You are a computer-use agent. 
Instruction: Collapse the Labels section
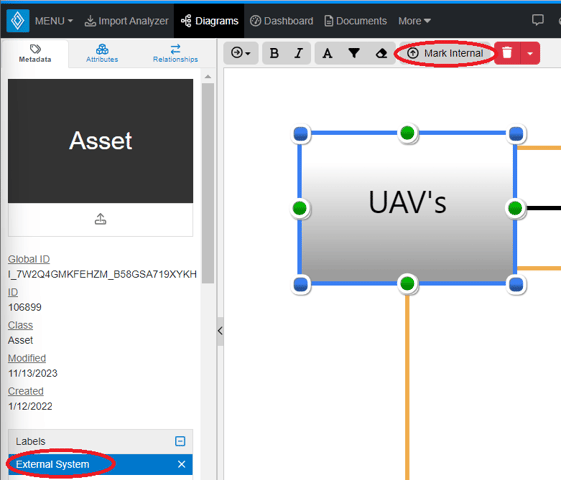[180, 441]
